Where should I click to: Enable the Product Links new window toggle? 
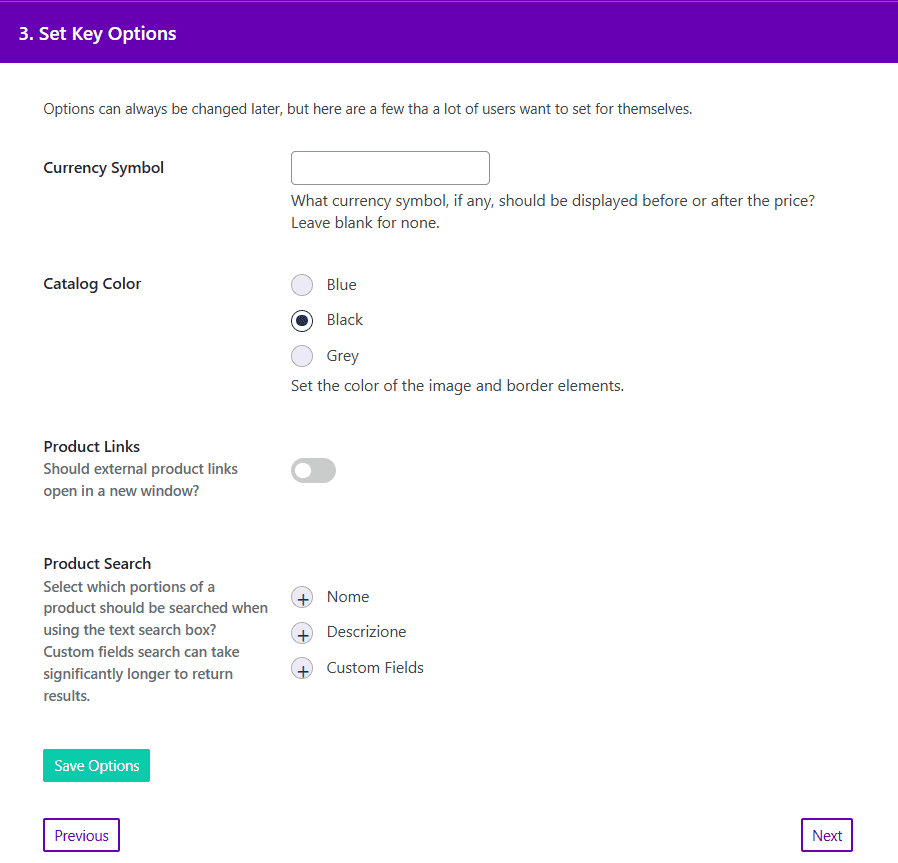point(313,470)
